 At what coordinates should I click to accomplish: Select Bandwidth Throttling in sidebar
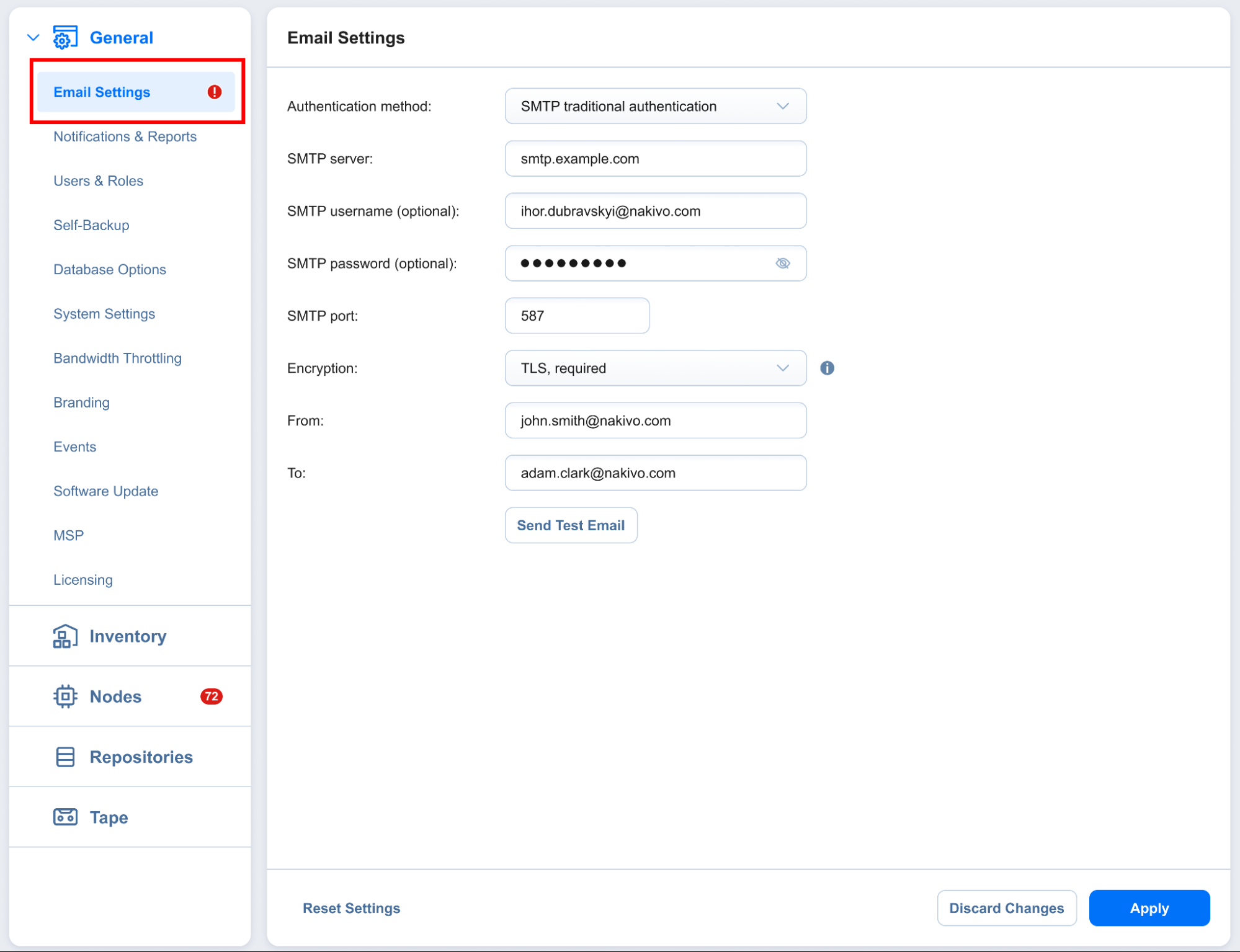click(117, 358)
